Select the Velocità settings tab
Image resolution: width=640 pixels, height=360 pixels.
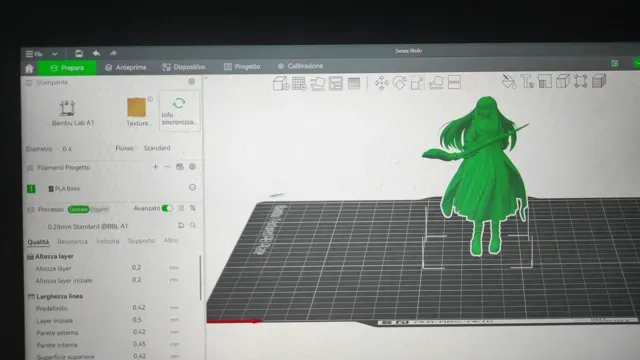pyautogui.click(x=108, y=241)
